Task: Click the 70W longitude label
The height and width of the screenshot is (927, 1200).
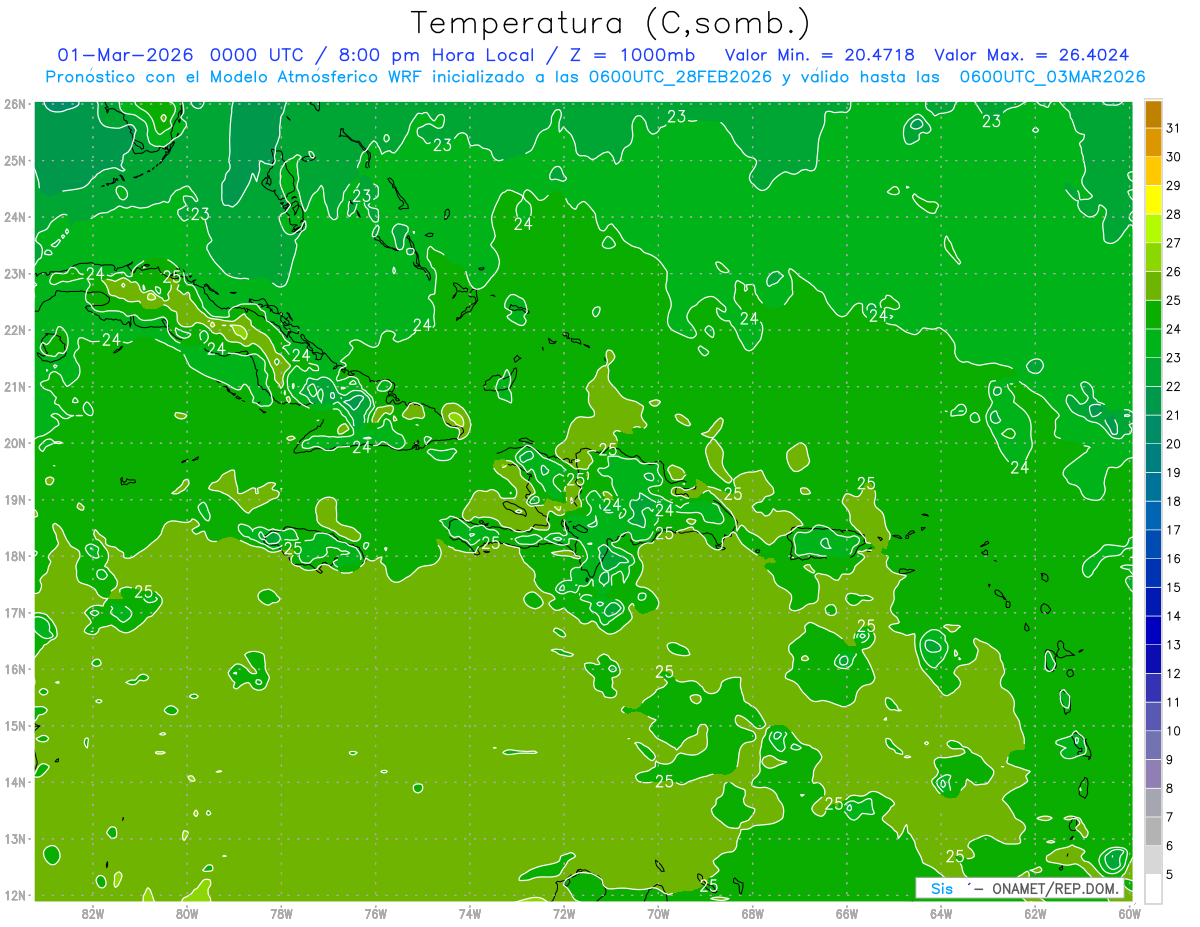Action: point(658,913)
